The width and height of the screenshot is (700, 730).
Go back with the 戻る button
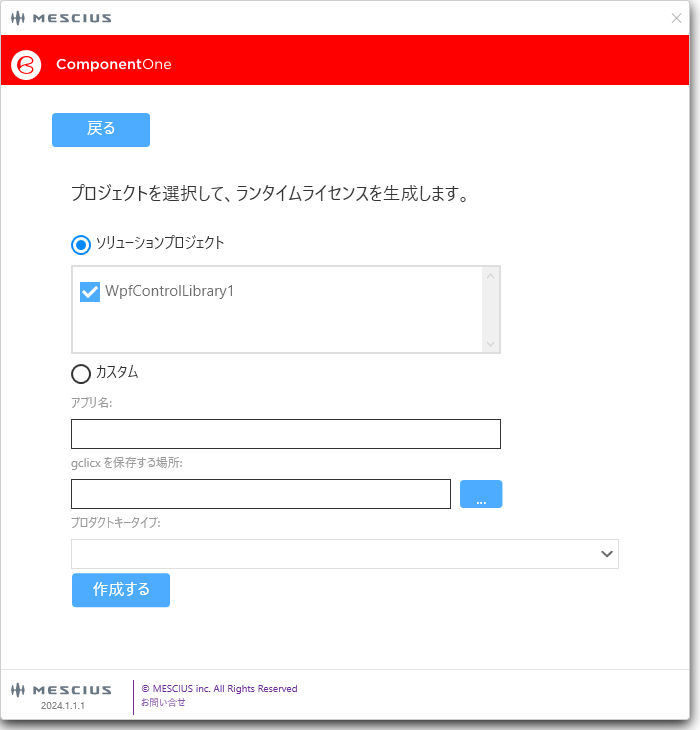click(x=101, y=130)
